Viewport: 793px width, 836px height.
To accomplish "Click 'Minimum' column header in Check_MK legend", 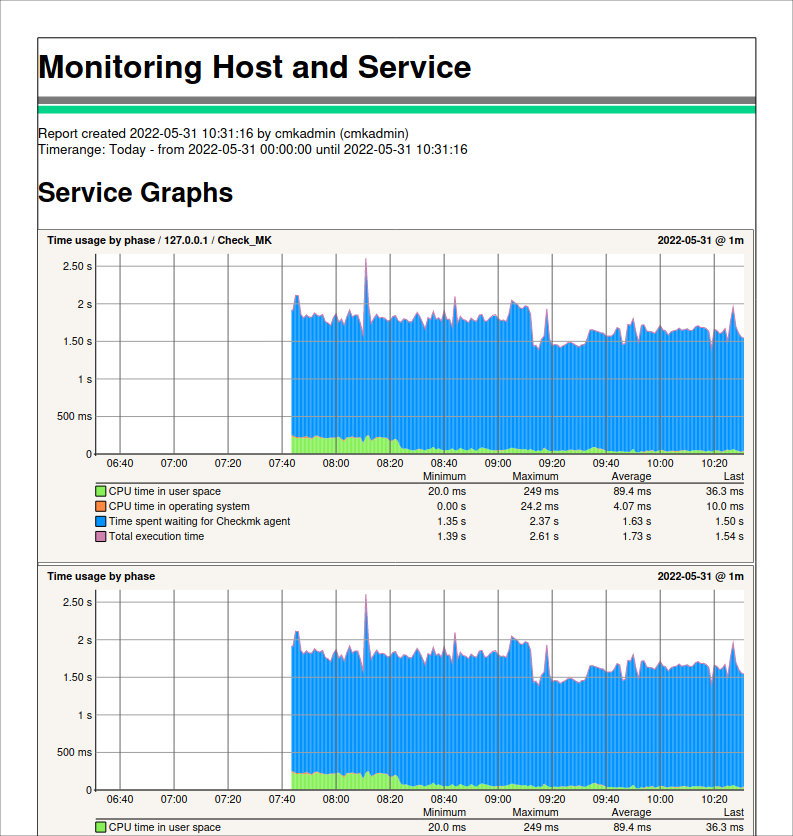I will click(444, 476).
